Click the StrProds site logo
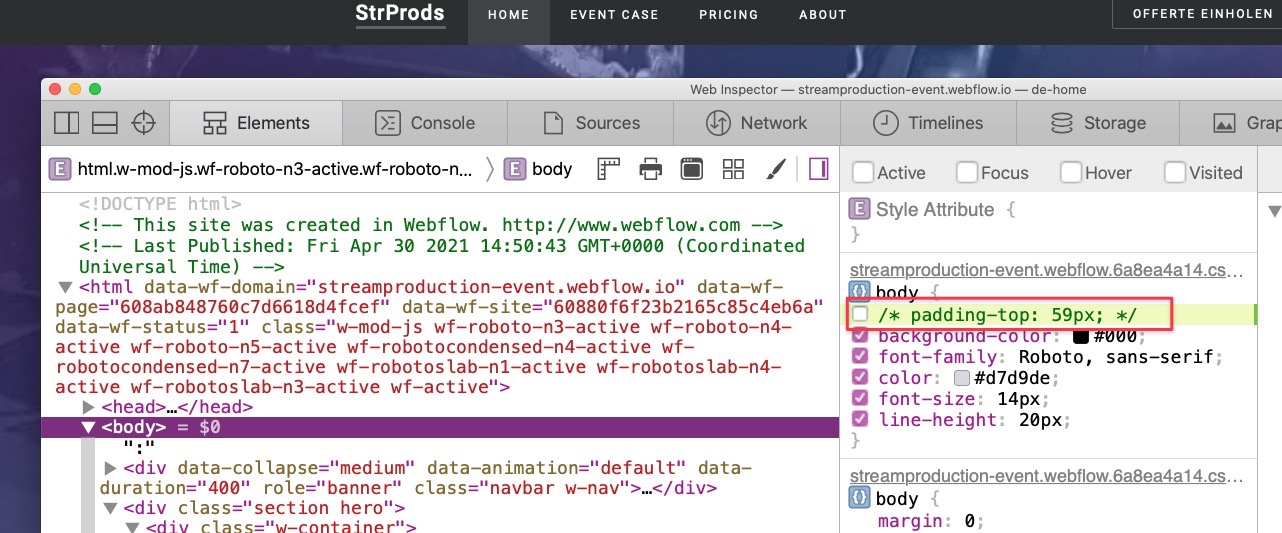Viewport: 1282px width, 533px height. 400,13
